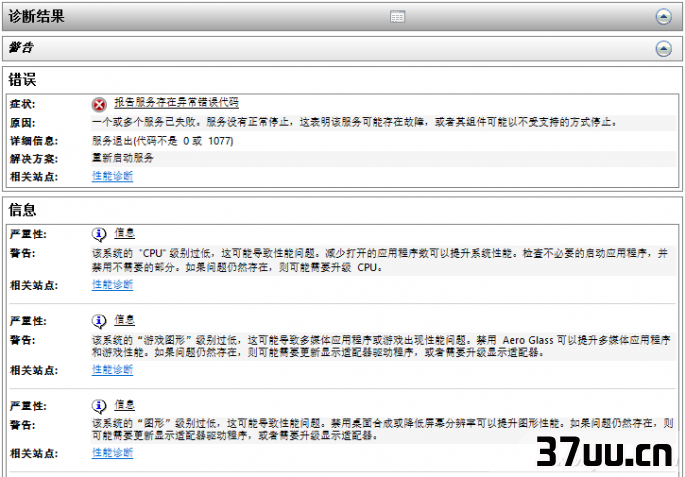The image size is (685, 477).
Task: Select the 错误 section heading
Action: [22, 80]
